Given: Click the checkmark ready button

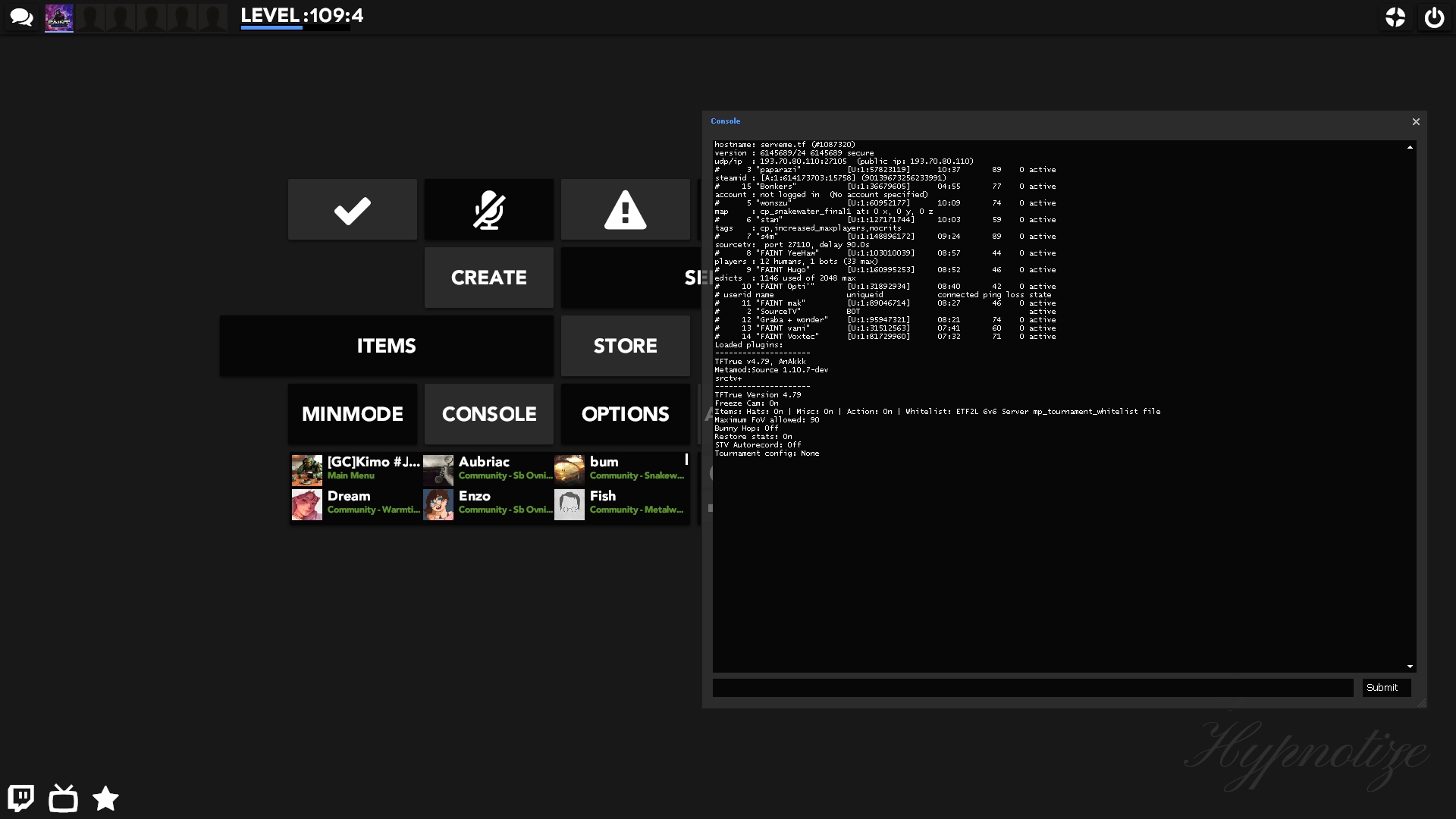Looking at the screenshot, I should click(352, 210).
